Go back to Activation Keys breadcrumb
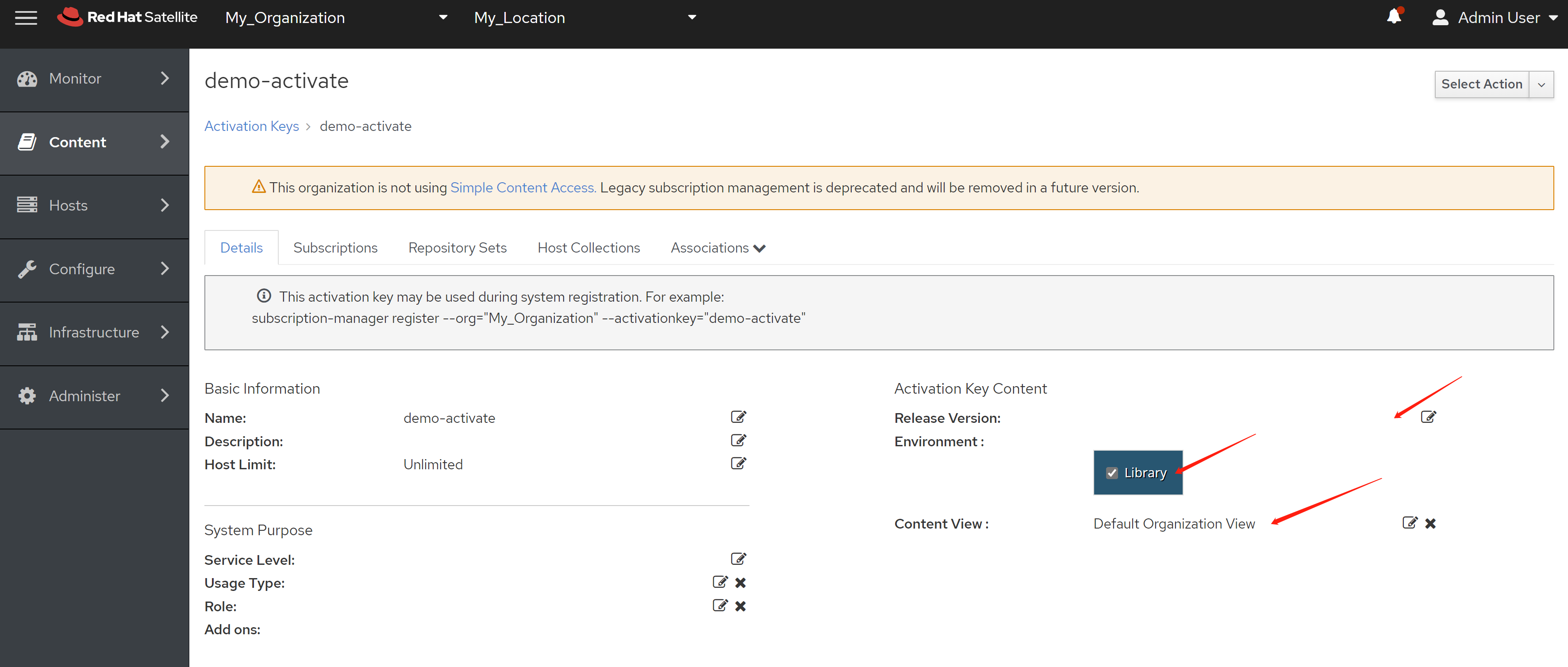The image size is (1568, 667). coord(251,126)
